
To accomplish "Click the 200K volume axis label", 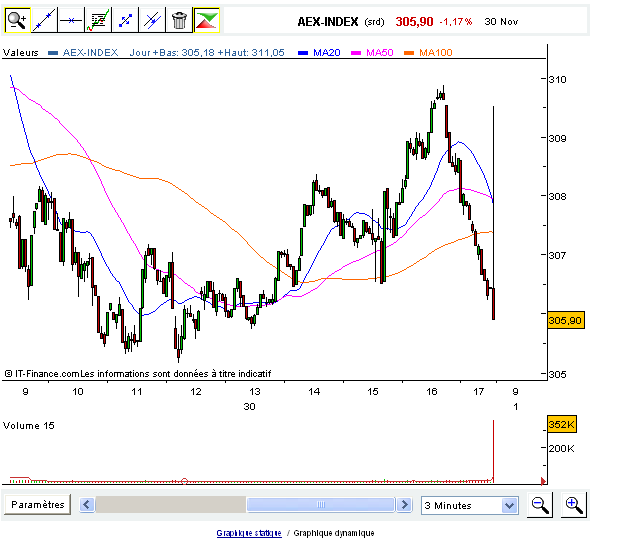I will point(561,449).
